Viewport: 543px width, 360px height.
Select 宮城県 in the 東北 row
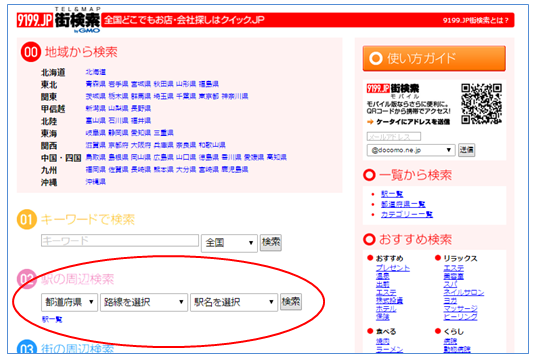coord(141,84)
